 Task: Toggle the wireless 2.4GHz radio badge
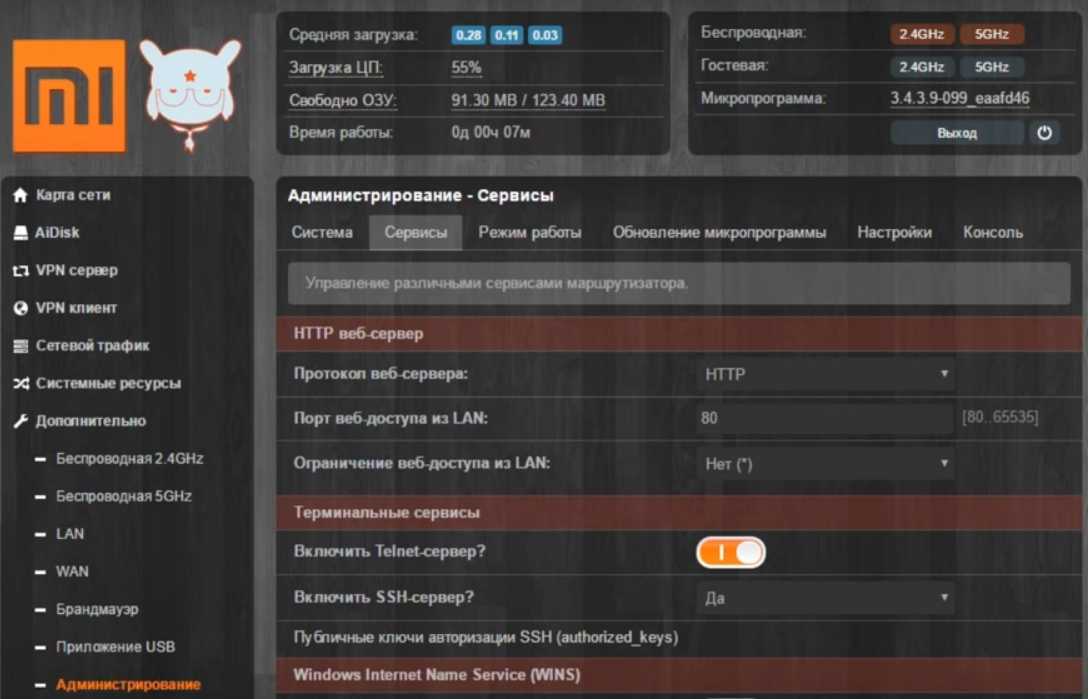[921, 34]
